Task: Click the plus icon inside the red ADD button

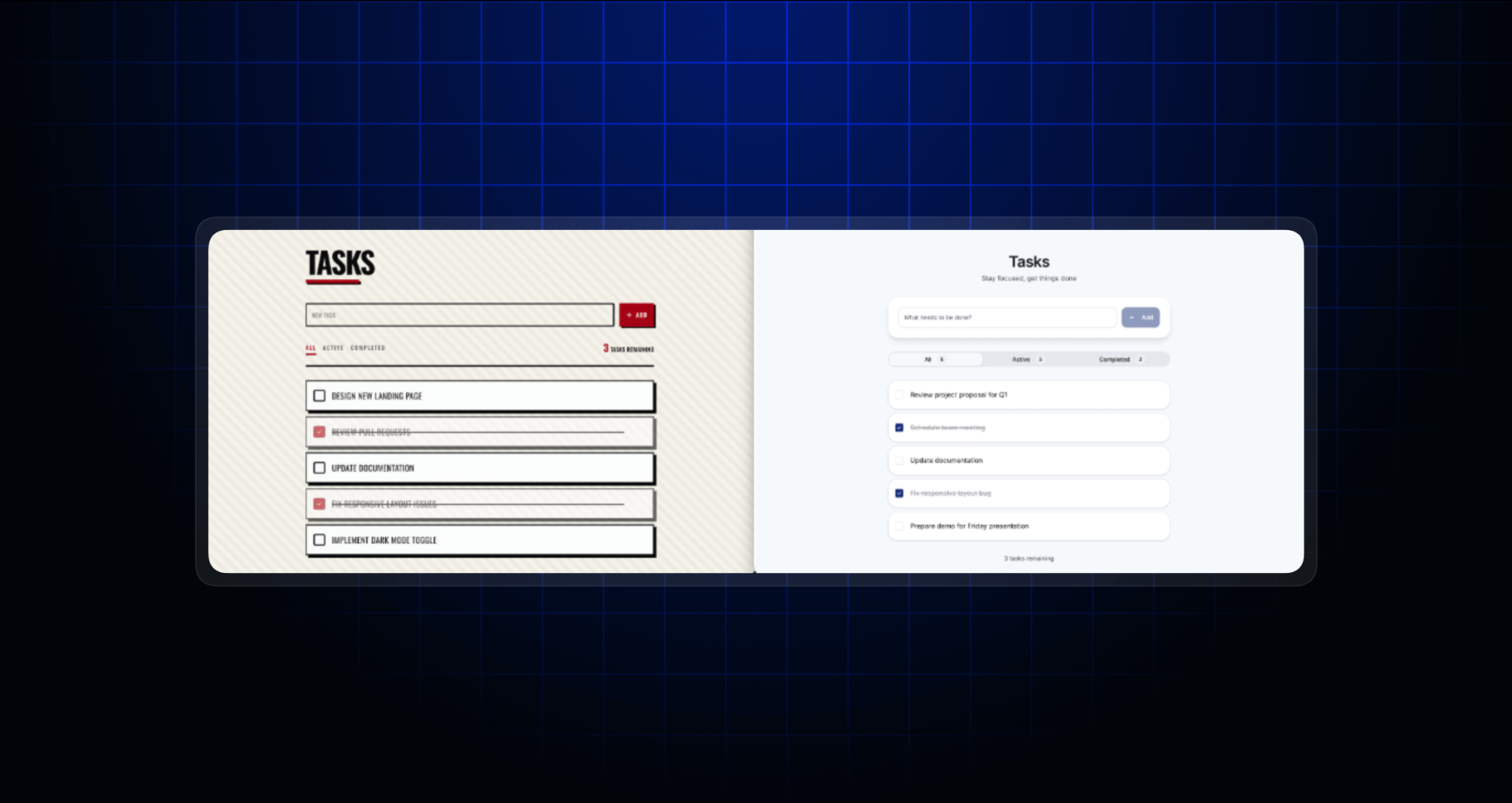Action: [629, 315]
